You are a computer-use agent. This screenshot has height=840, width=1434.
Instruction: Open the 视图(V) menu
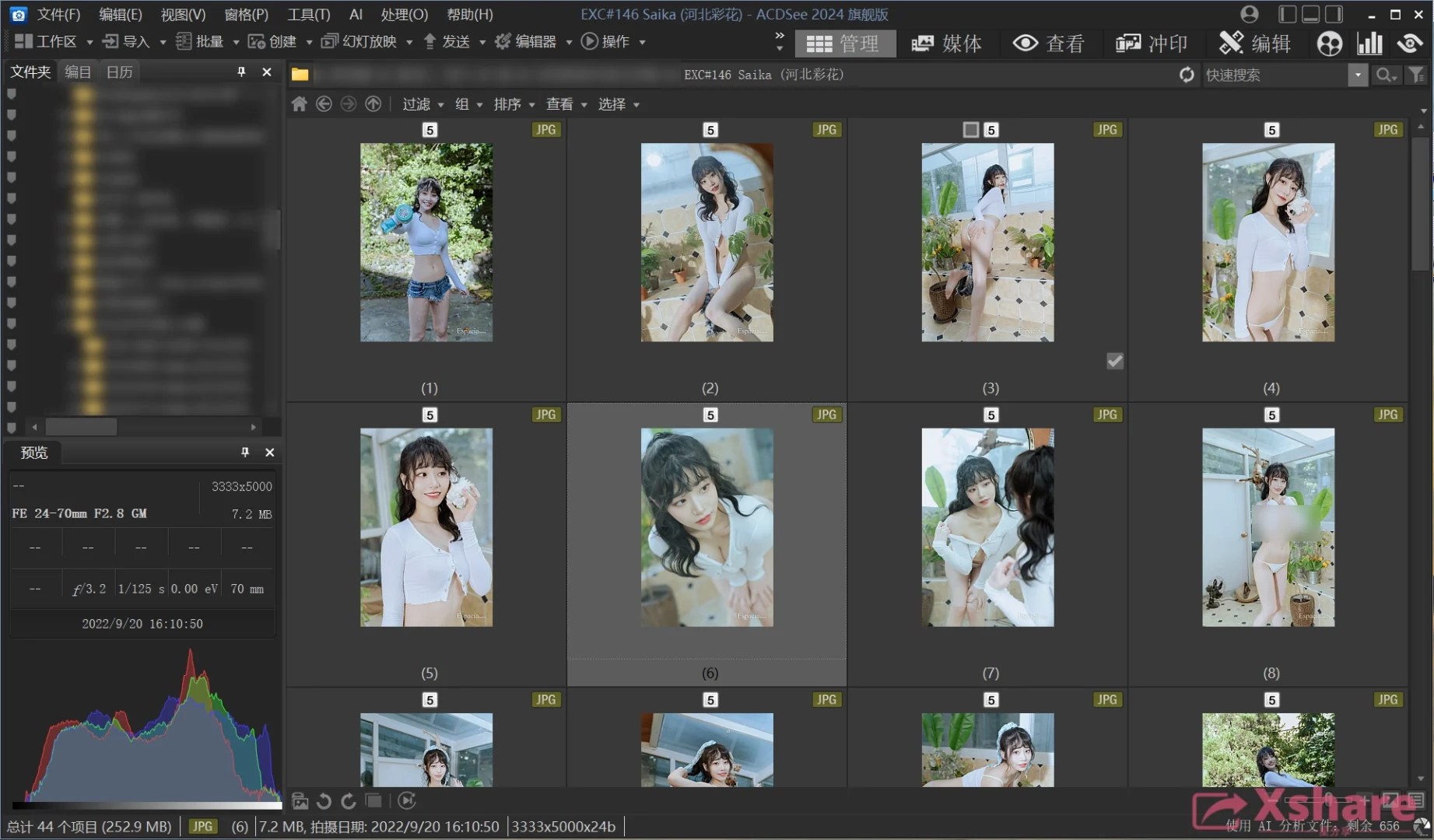click(183, 14)
